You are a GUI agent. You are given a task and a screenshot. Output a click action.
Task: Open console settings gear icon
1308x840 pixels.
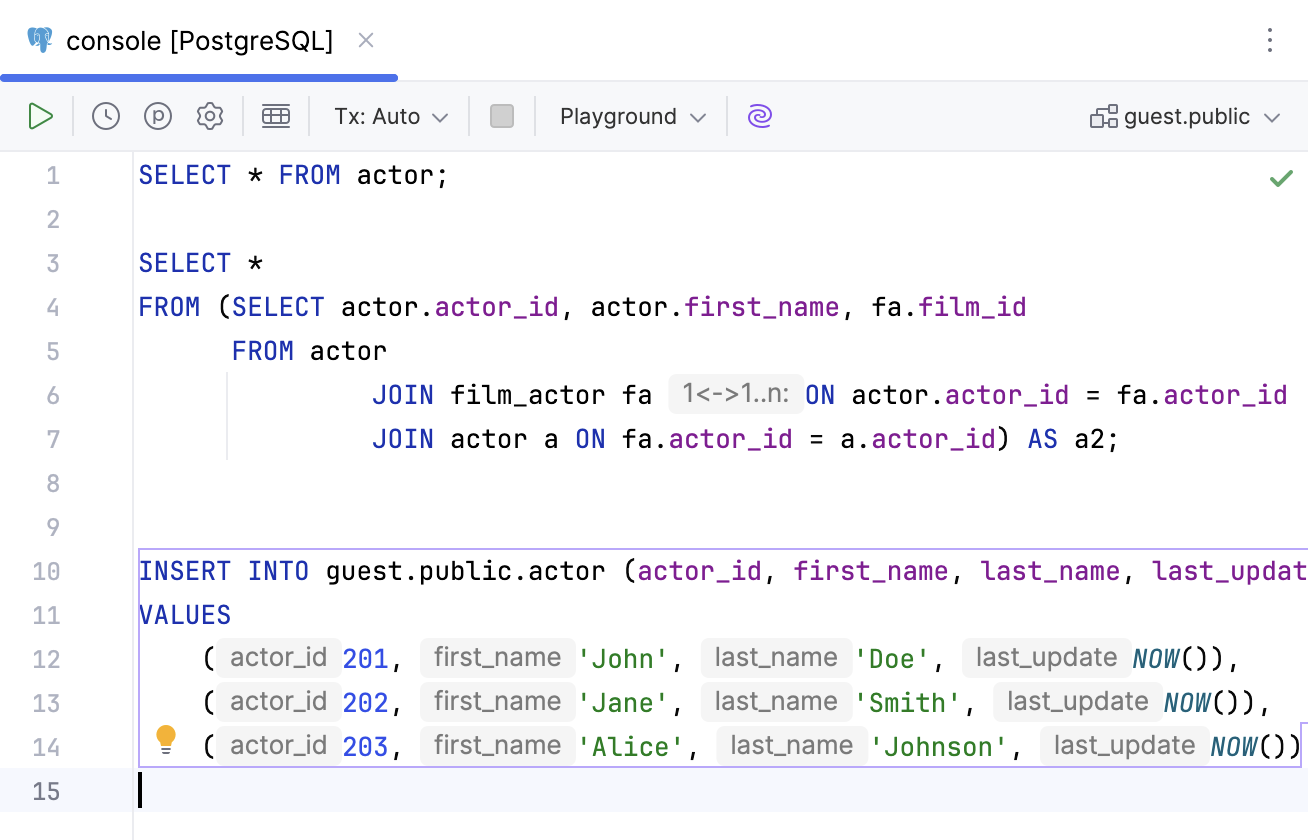(210, 116)
